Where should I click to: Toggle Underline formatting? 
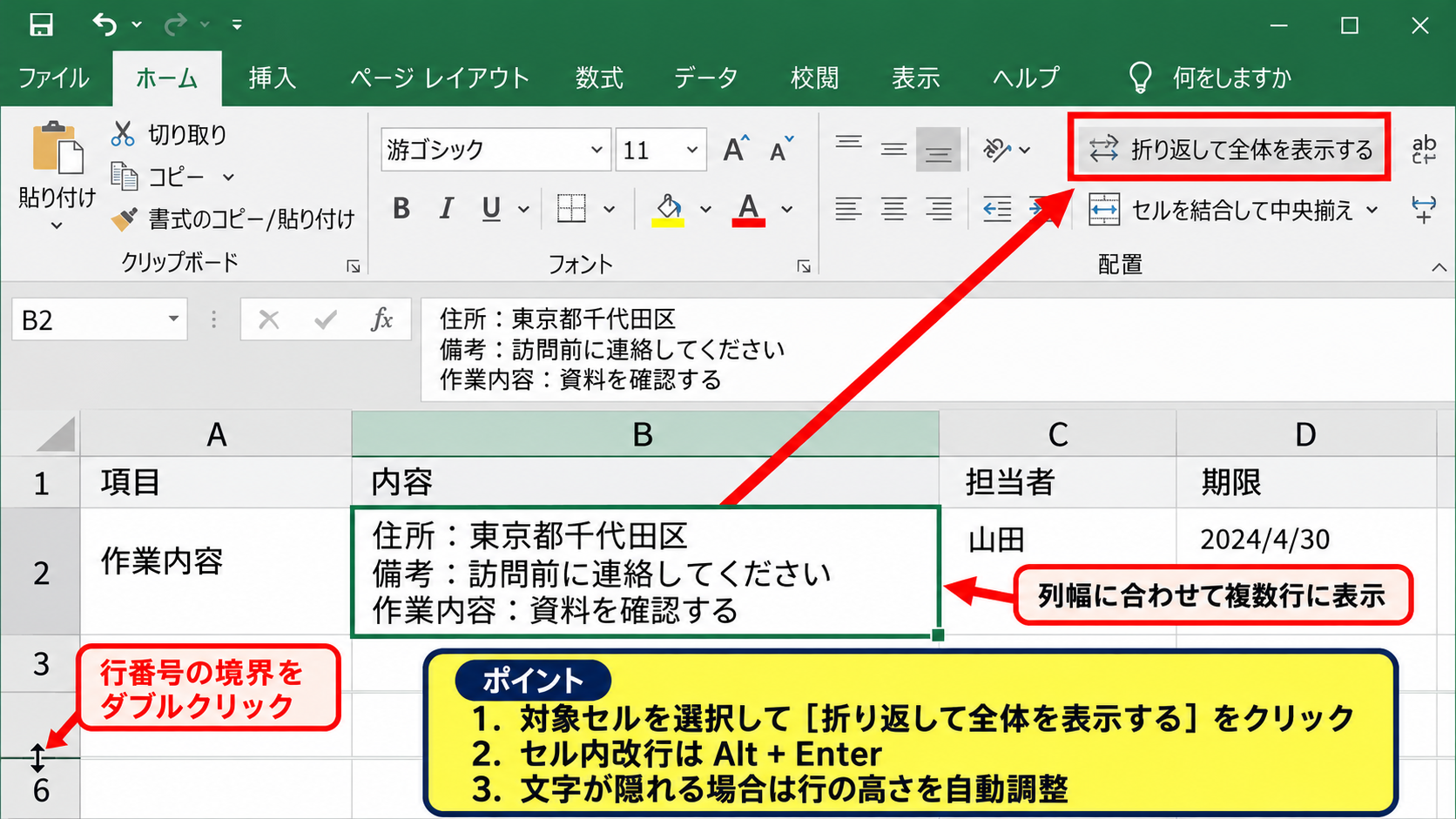click(491, 209)
